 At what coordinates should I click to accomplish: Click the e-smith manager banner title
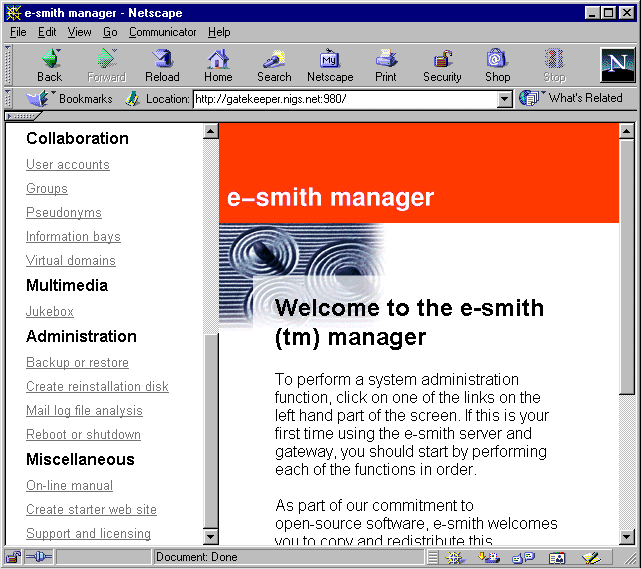330,198
